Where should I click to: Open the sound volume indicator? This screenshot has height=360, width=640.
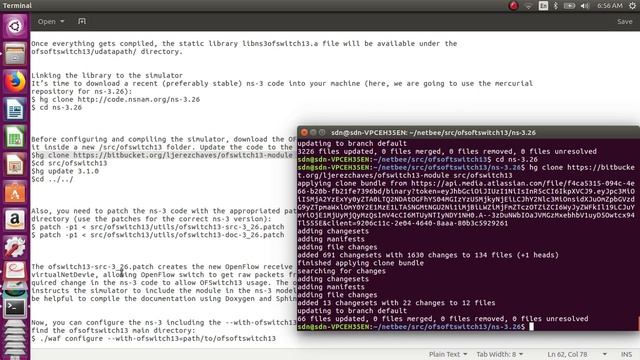(585, 6)
